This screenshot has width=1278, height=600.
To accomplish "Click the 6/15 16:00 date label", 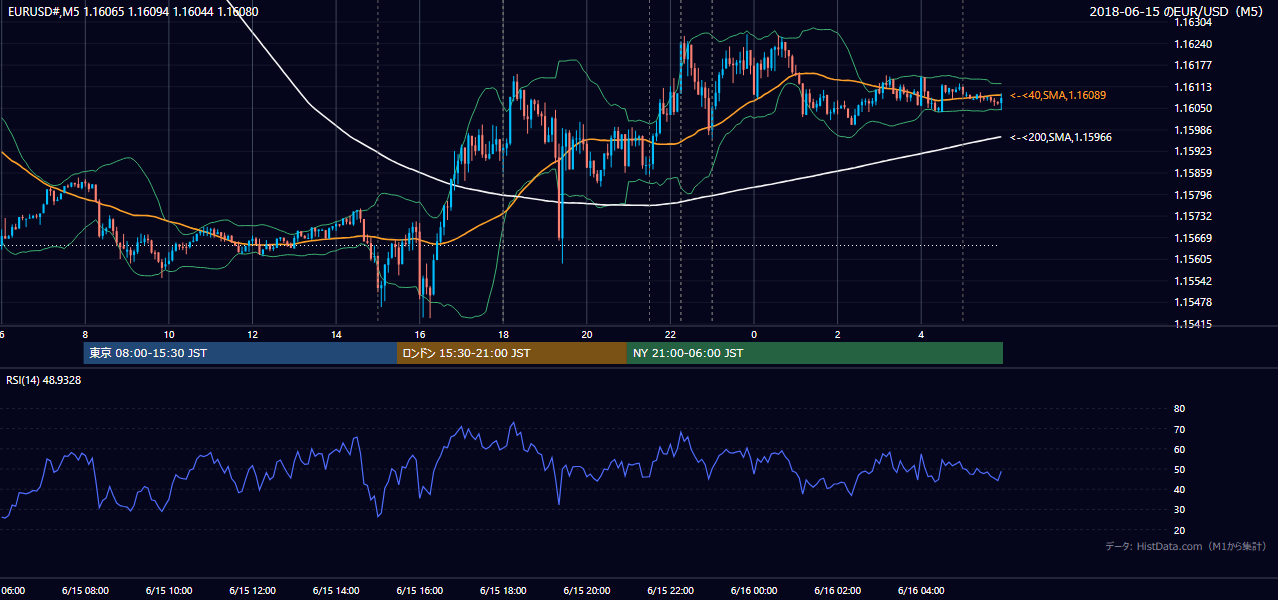I will [x=419, y=591].
